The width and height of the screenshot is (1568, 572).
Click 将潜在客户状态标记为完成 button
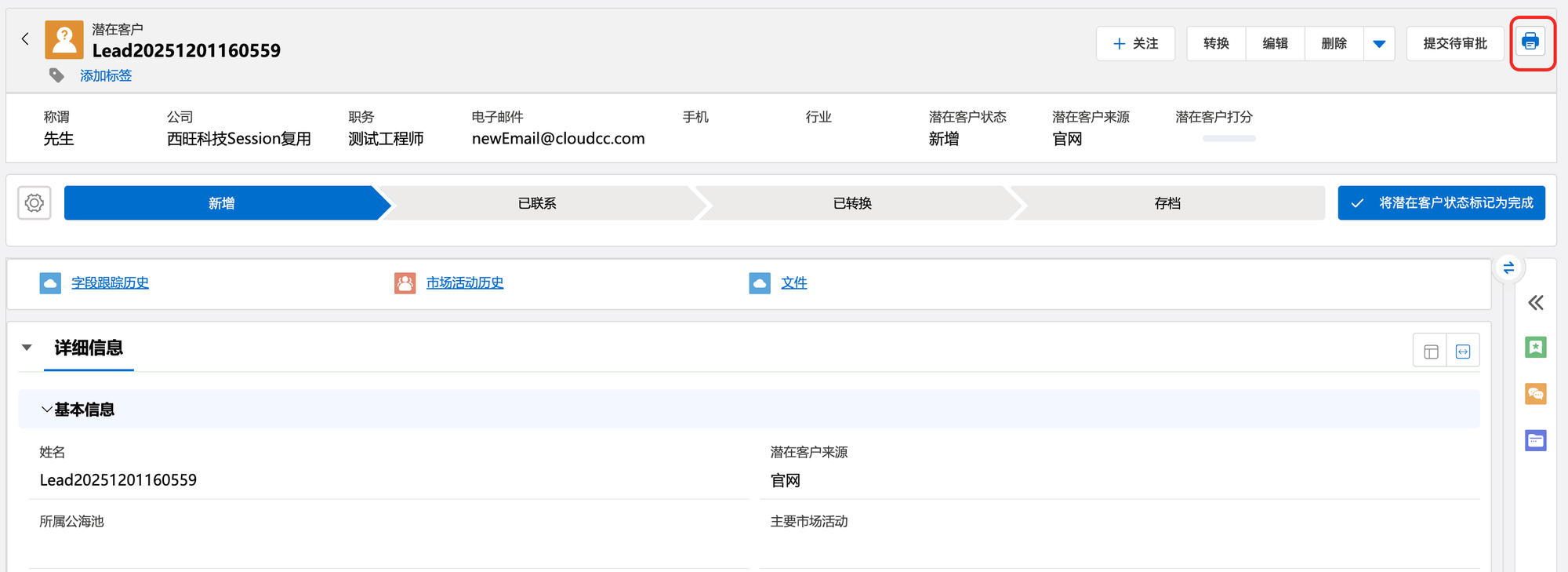pos(1441,203)
